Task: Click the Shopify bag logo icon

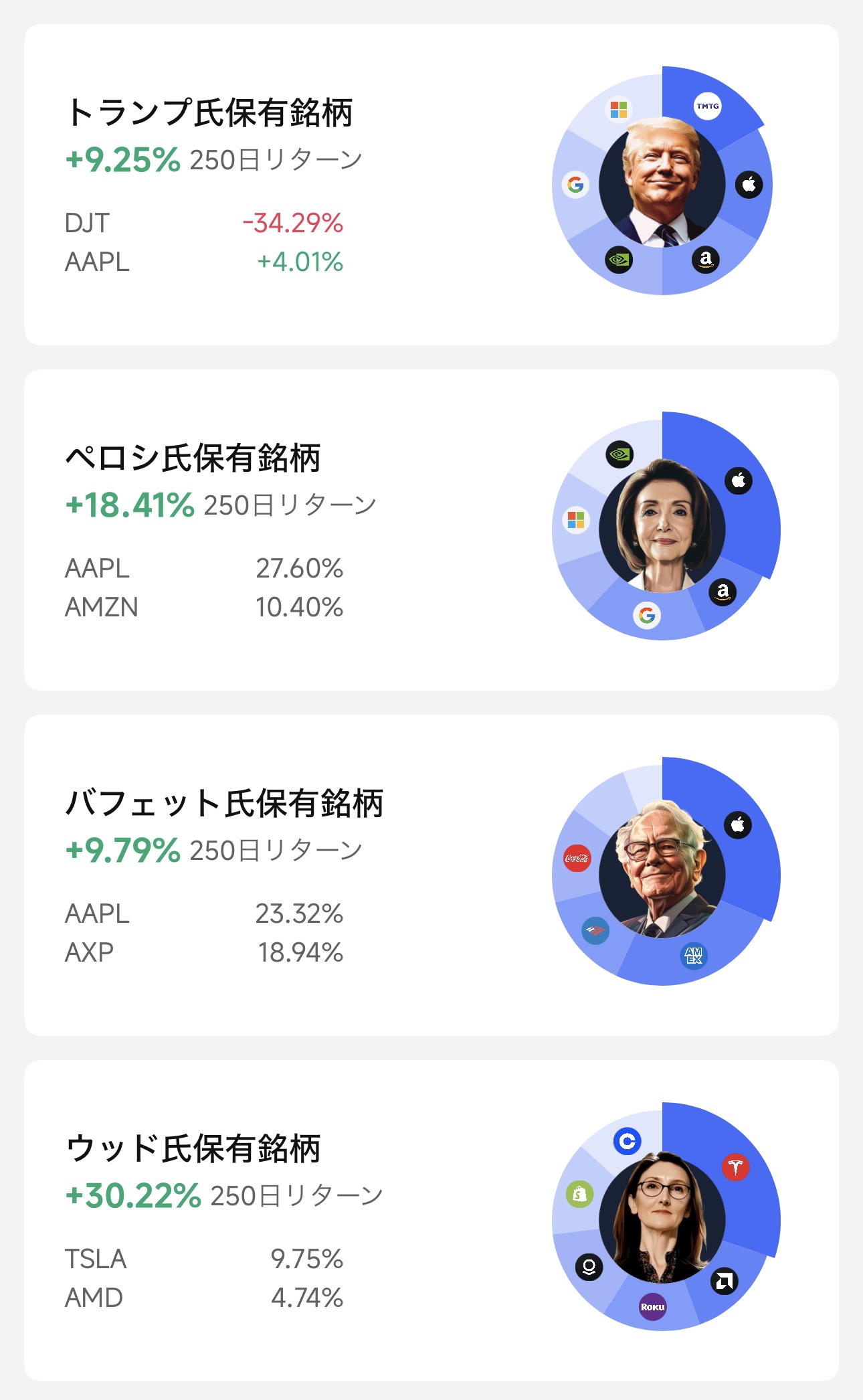Action: (x=579, y=1194)
